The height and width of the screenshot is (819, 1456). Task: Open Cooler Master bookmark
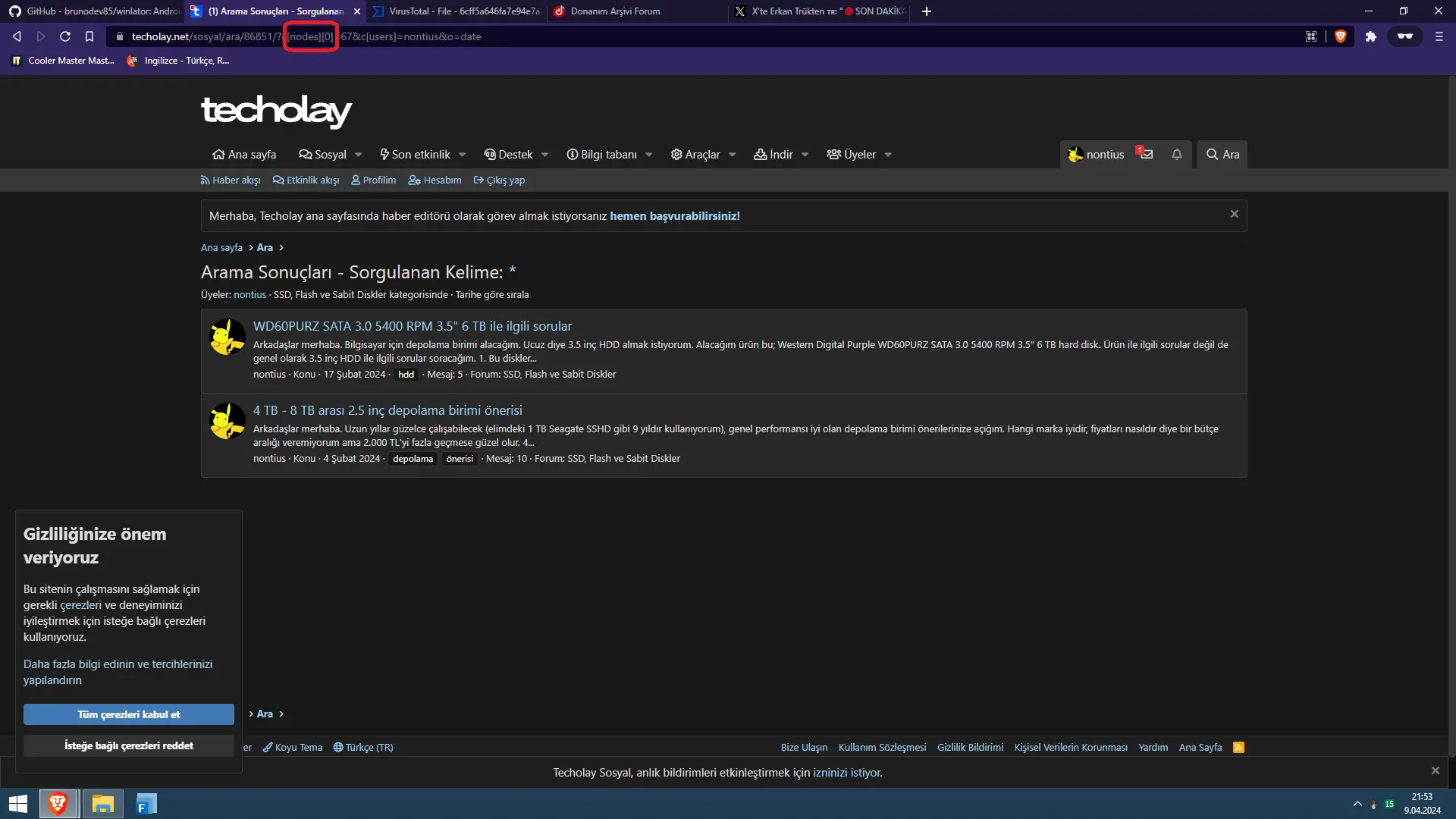(63, 61)
